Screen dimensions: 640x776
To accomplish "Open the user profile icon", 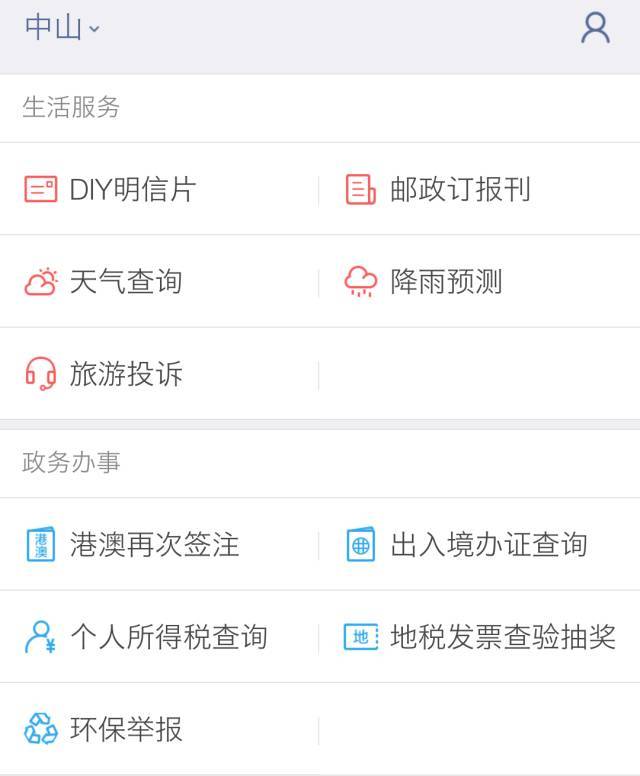I will (x=595, y=28).
